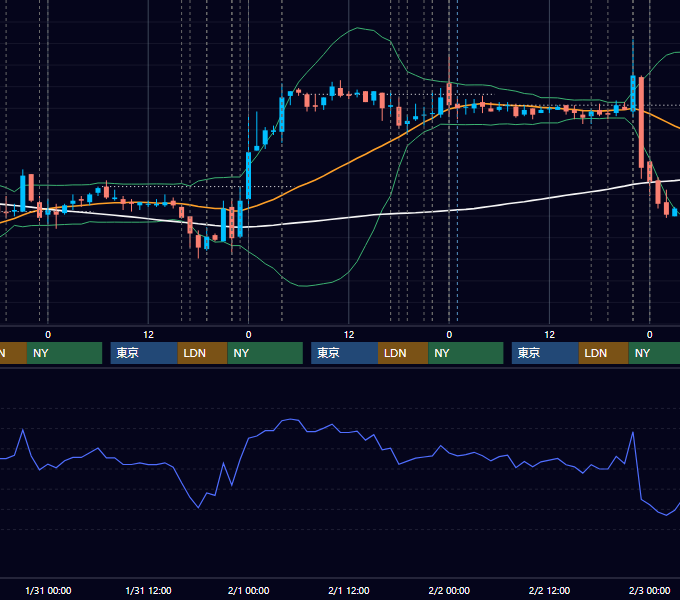Select the NY session block above 2/1 00:00
The width and height of the screenshot is (680, 600).
click(265, 353)
